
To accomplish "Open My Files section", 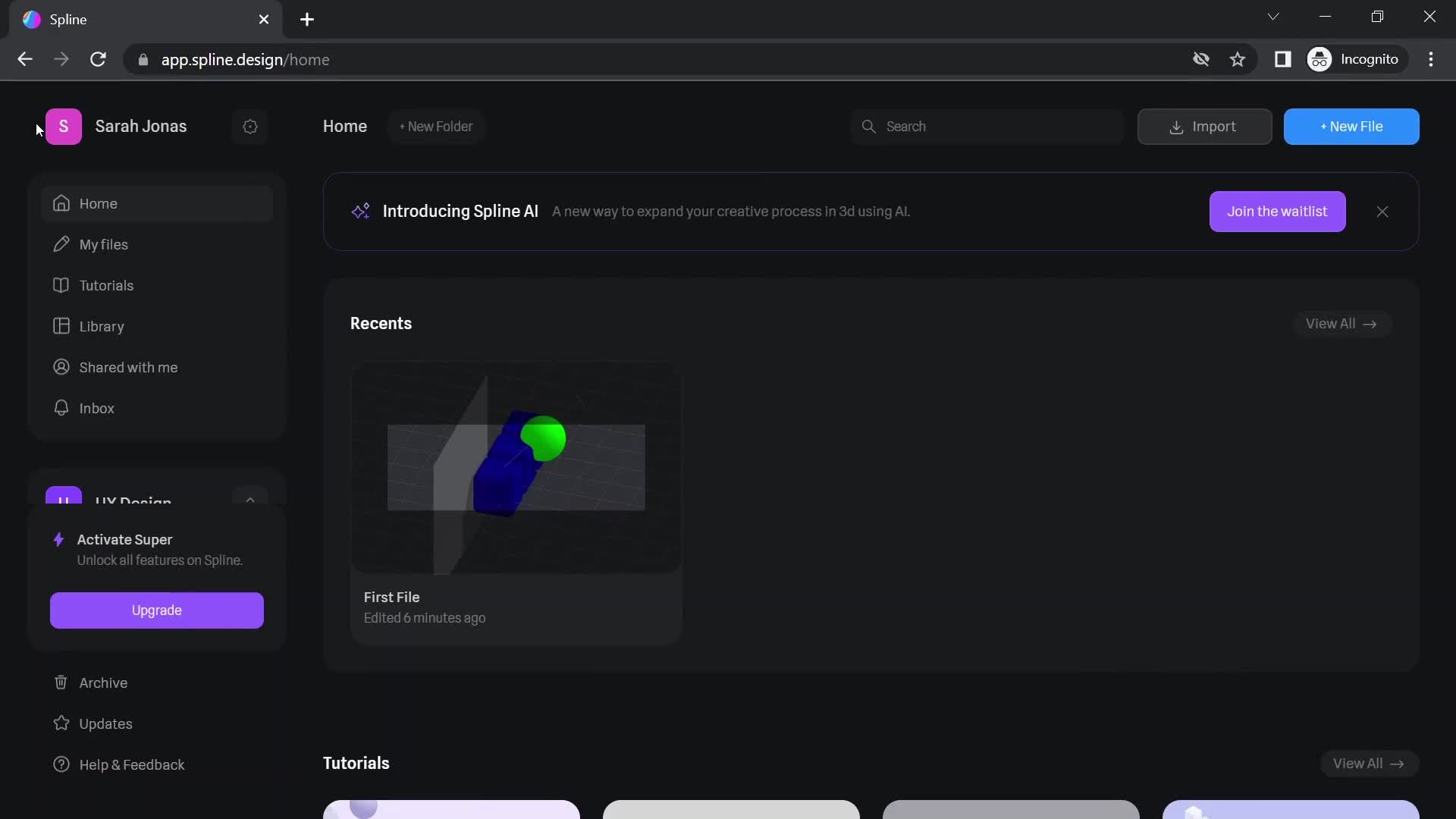I will point(103,244).
